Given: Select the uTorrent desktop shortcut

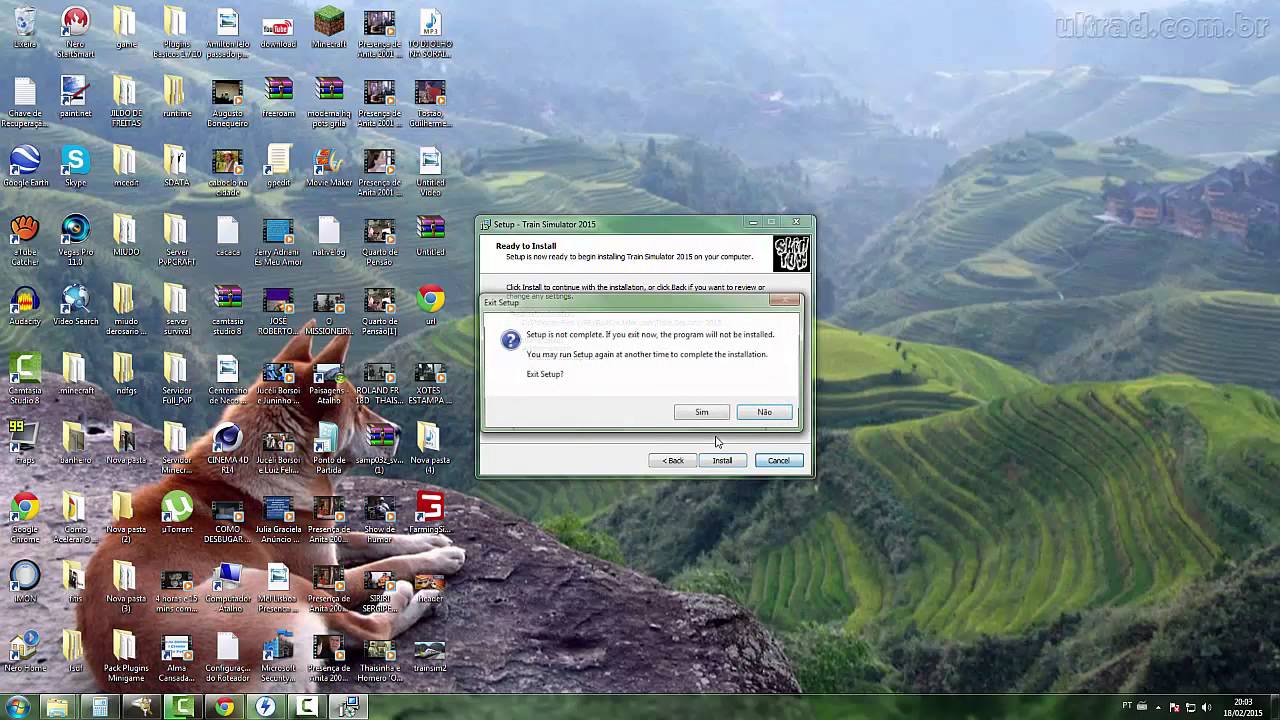Looking at the screenshot, I should click(177, 513).
